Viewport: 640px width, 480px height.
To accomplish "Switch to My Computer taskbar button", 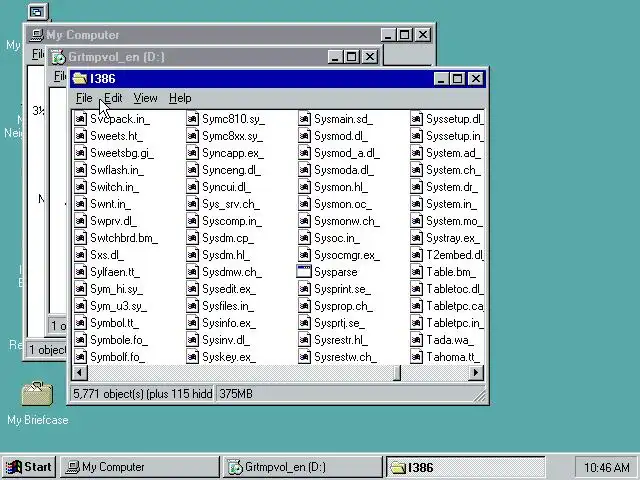I will click(140, 467).
